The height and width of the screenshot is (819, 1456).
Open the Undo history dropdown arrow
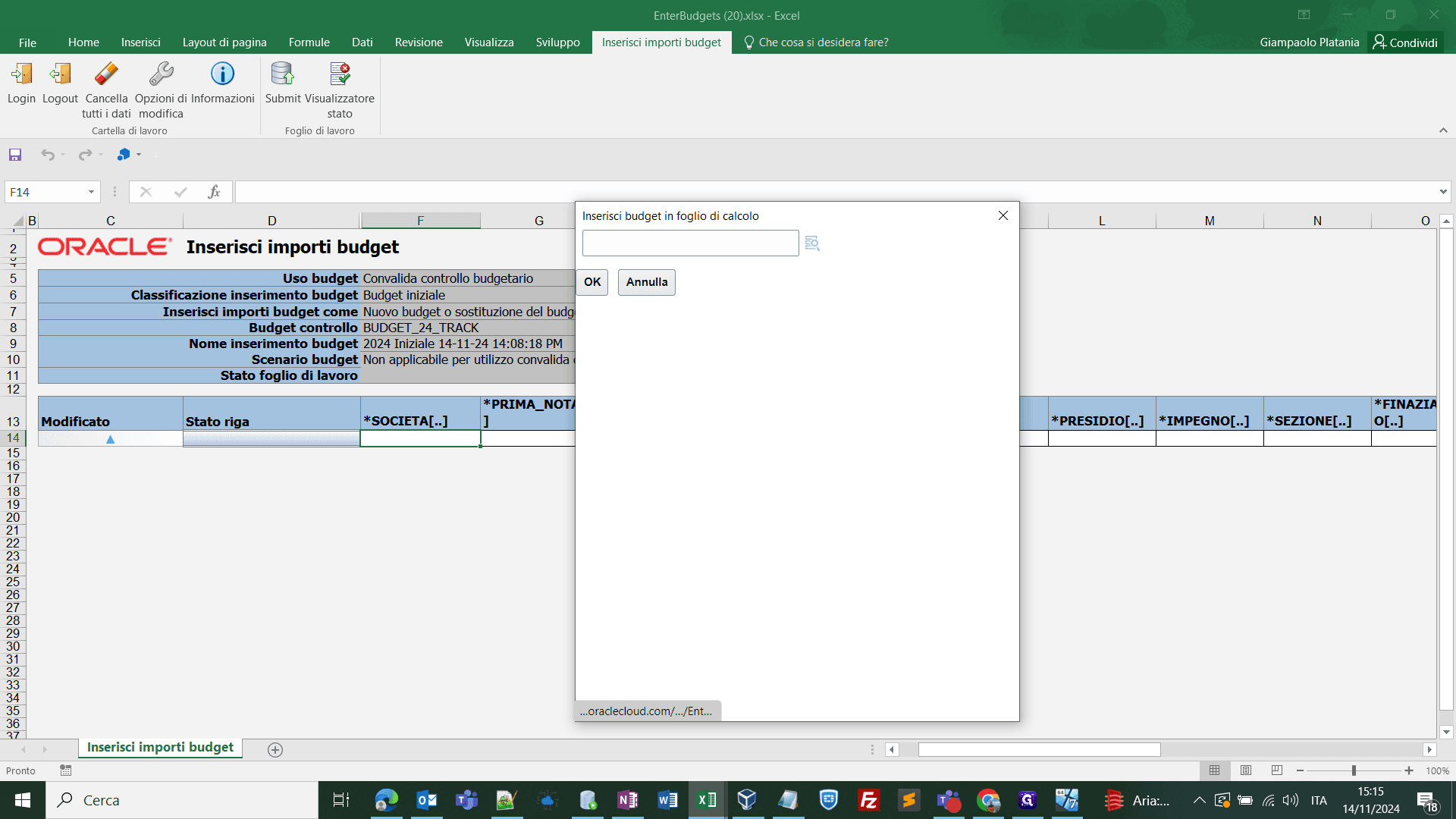(x=63, y=155)
